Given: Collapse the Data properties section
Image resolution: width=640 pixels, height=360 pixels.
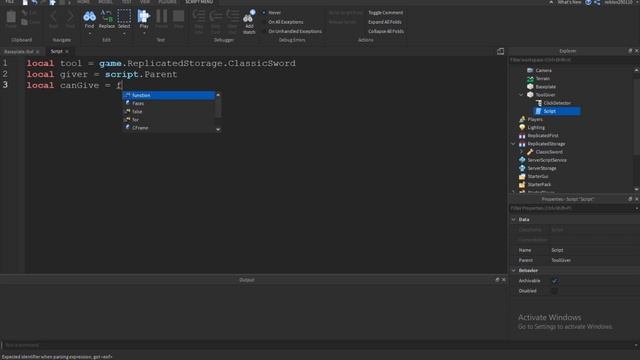Looking at the screenshot, I should click(513, 220).
